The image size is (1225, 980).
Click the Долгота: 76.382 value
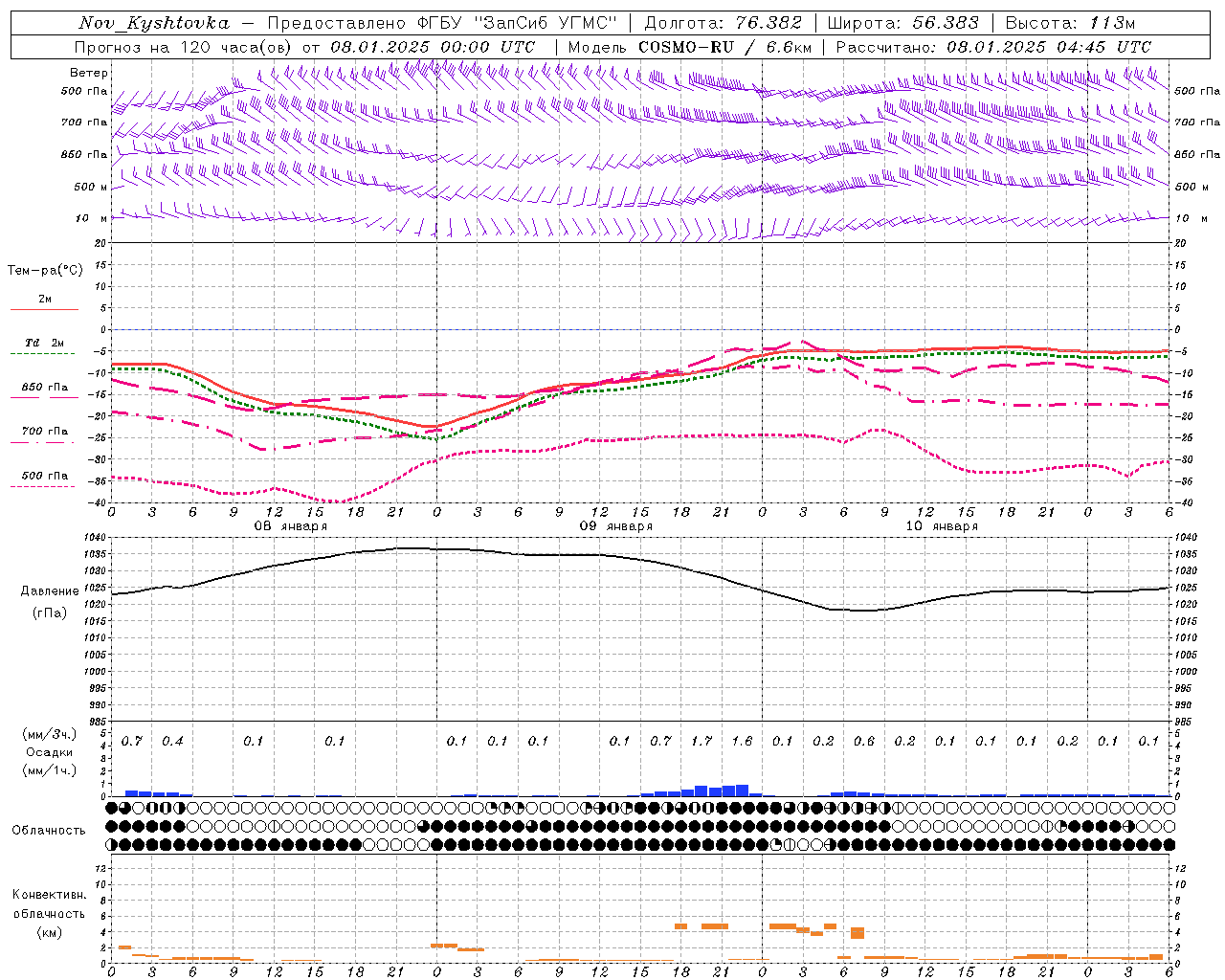[x=723, y=23]
